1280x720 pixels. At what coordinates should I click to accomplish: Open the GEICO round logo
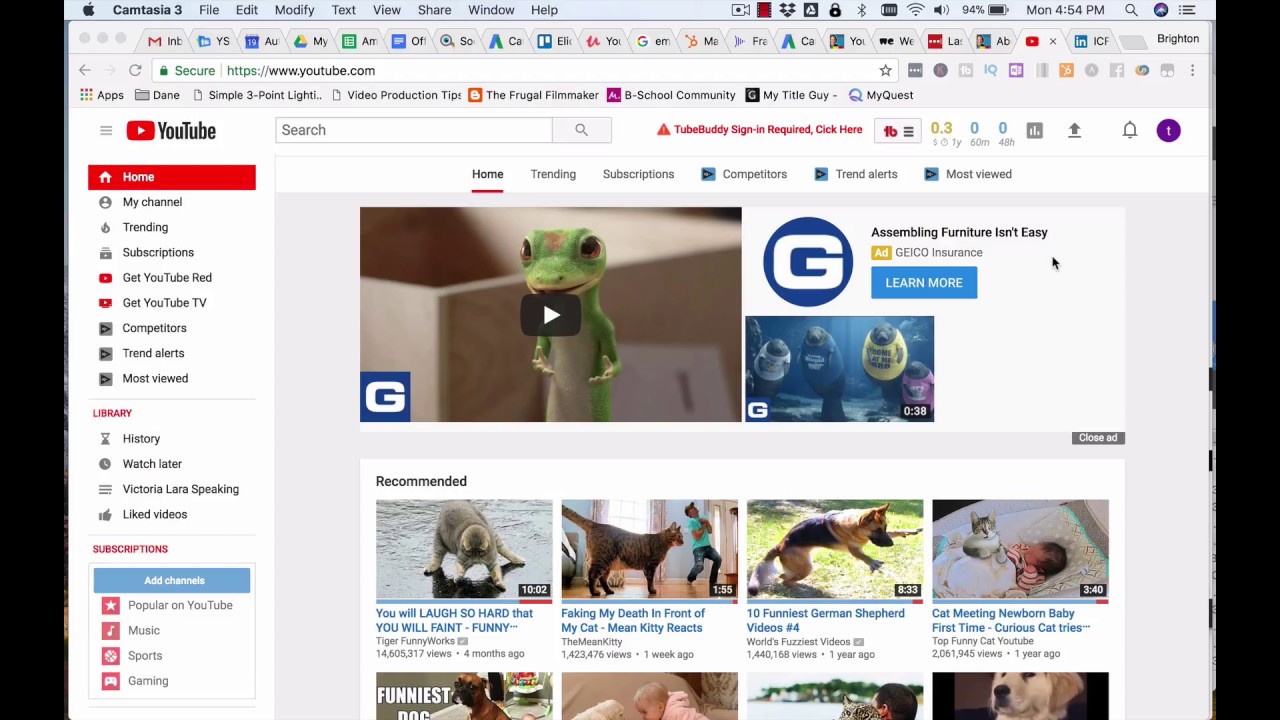[808, 261]
